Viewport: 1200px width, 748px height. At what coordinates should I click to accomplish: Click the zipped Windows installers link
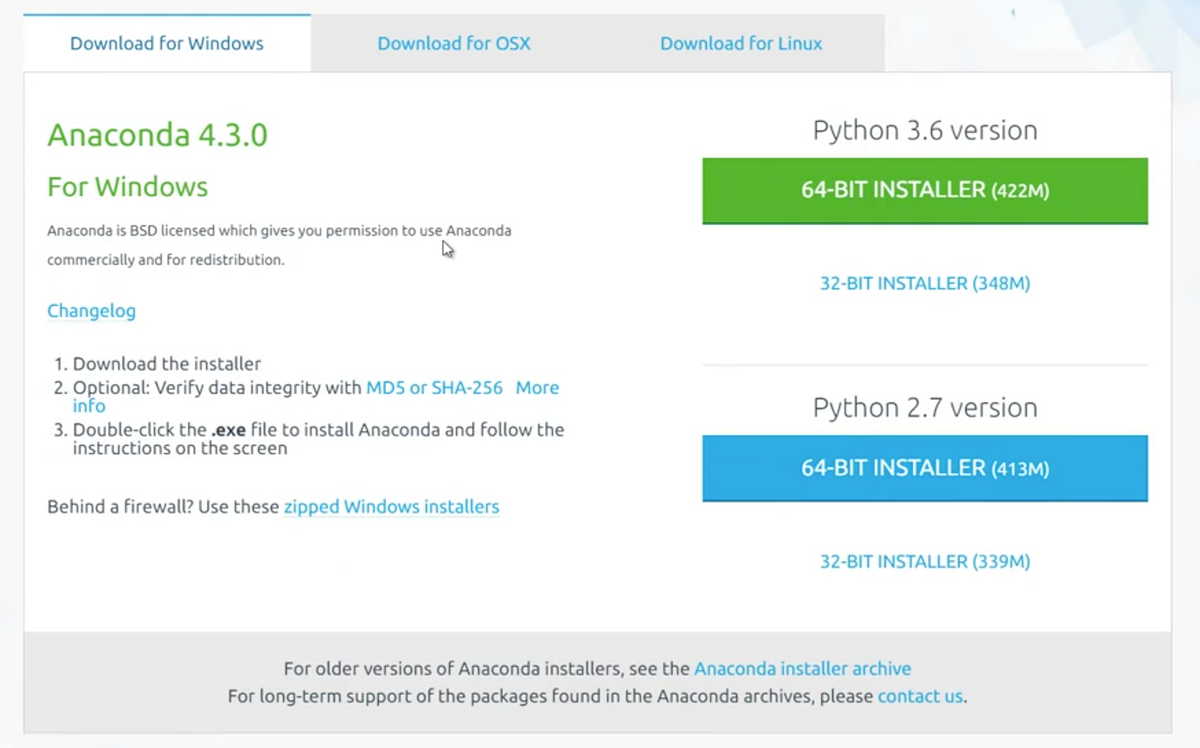pyautogui.click(x=391, y=506)
